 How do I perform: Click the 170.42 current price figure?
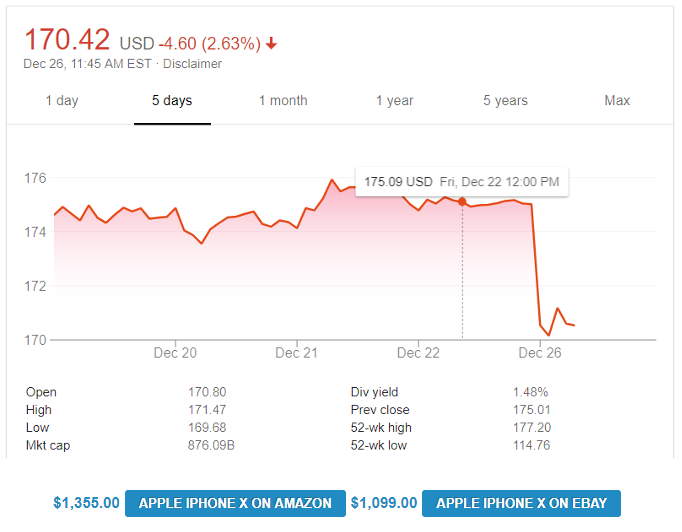(67, 40)
